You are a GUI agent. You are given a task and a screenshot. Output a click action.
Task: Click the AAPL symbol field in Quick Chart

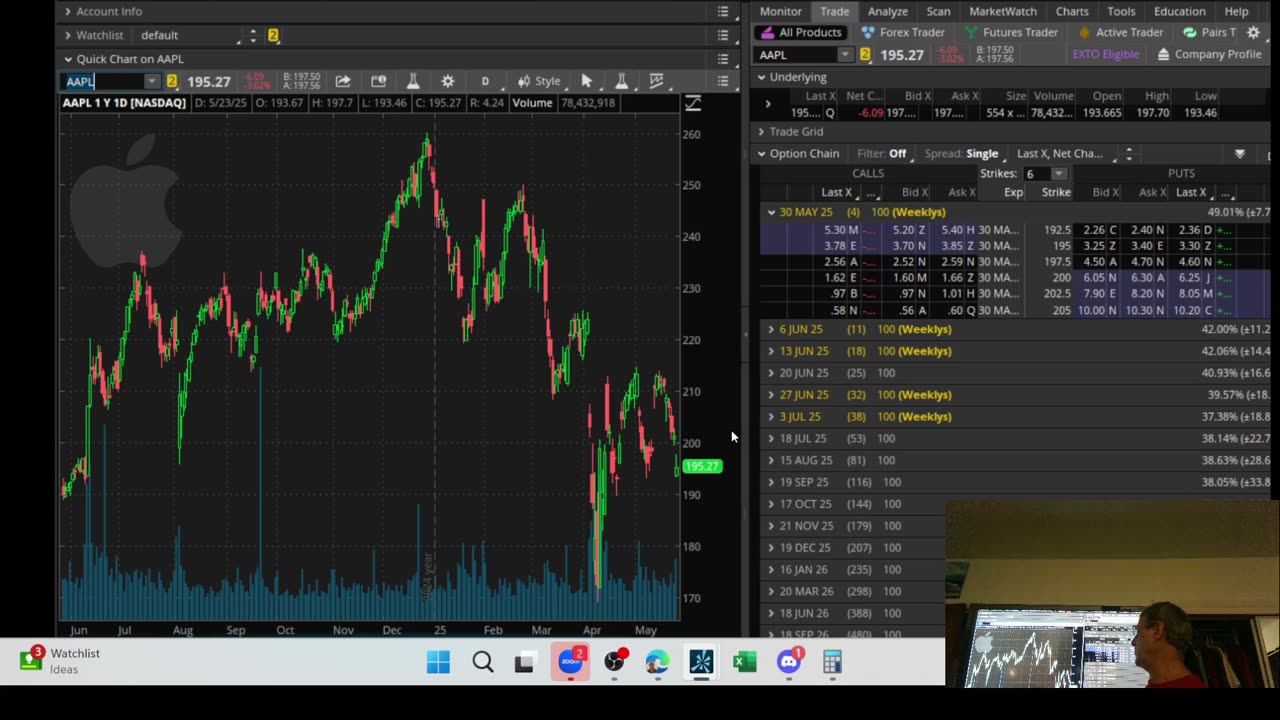point(102,81)
